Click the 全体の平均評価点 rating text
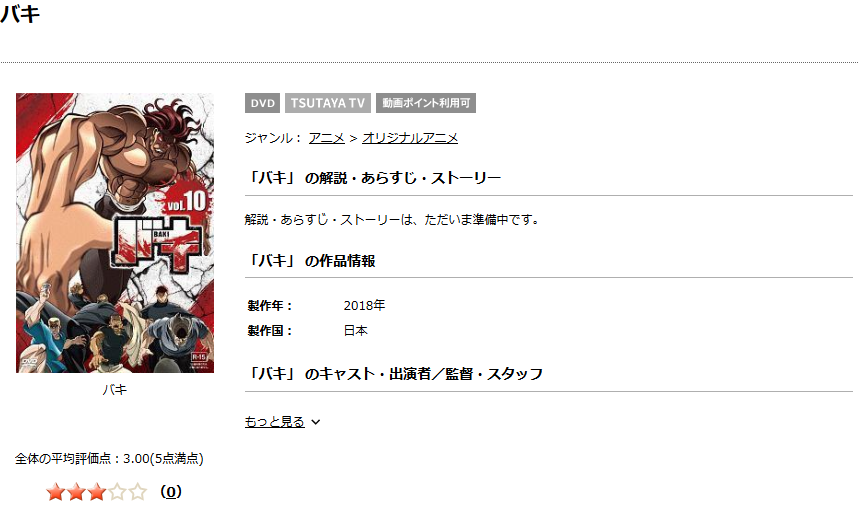Screen dimensions: 858x510 tap(109, 459)
